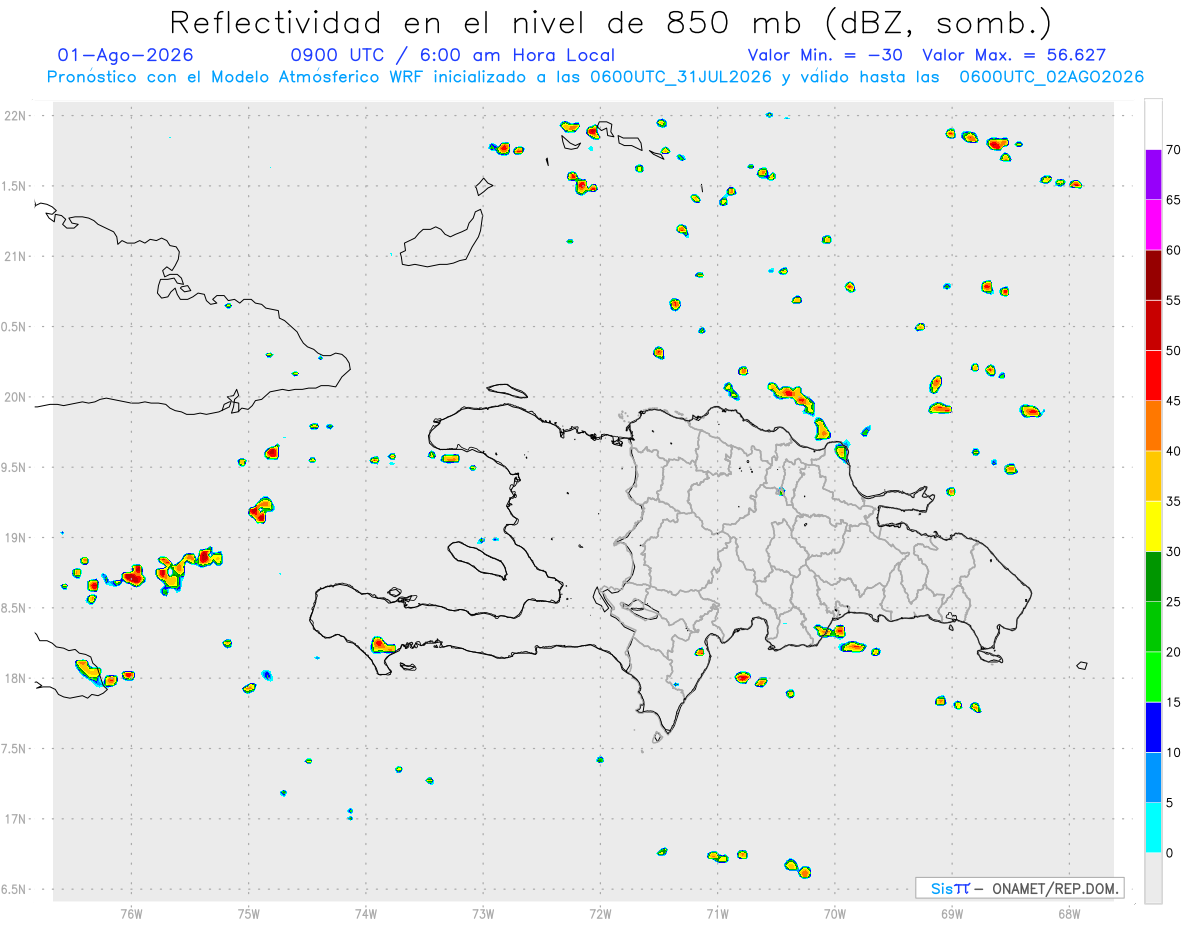This screenshot has width=1200, height=927.
Task: Click the '75W' longitude axis label
Action: coord(249,914)
